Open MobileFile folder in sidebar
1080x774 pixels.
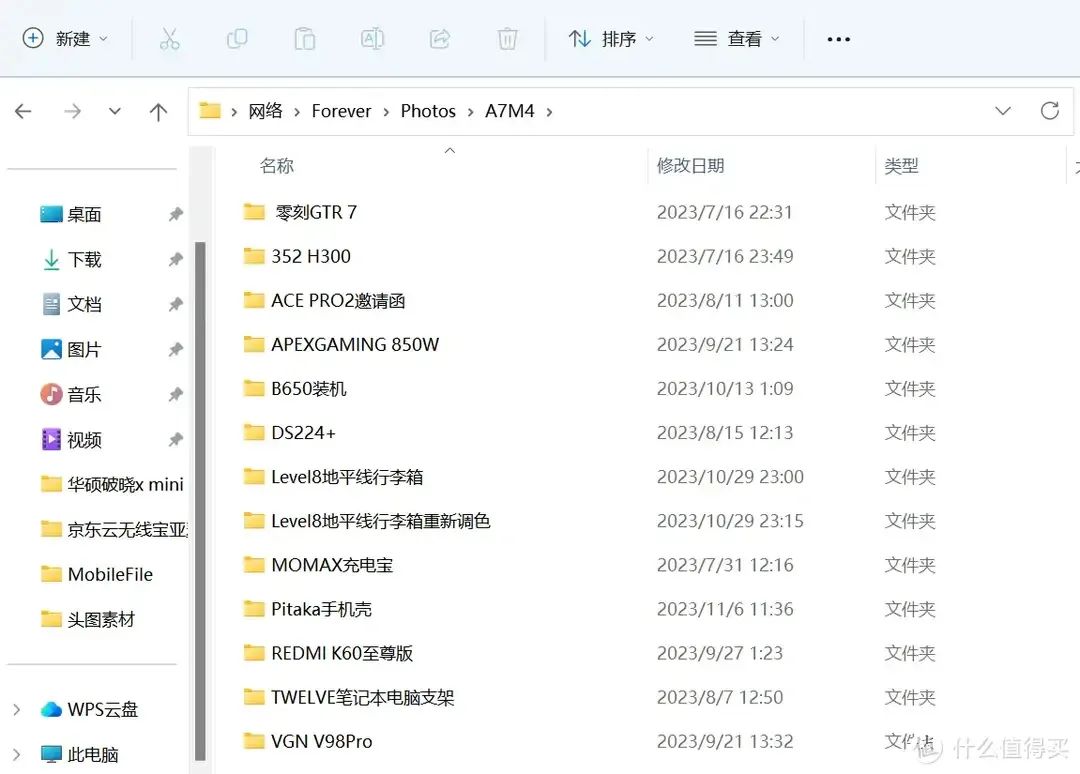96,574
